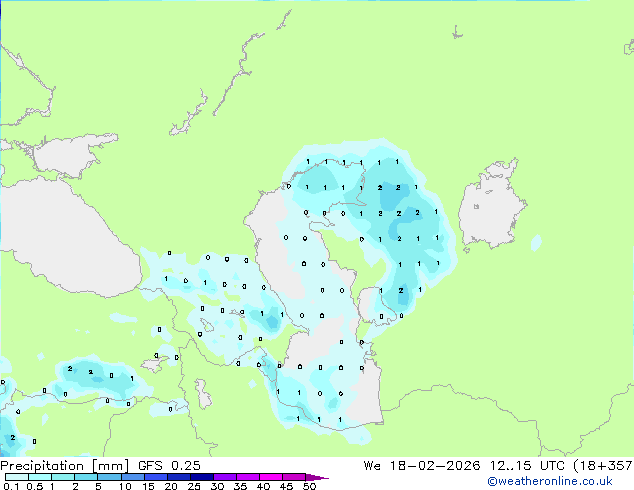
Task: Click the above-50 mm arrow tip of legend
Action: 317,477
